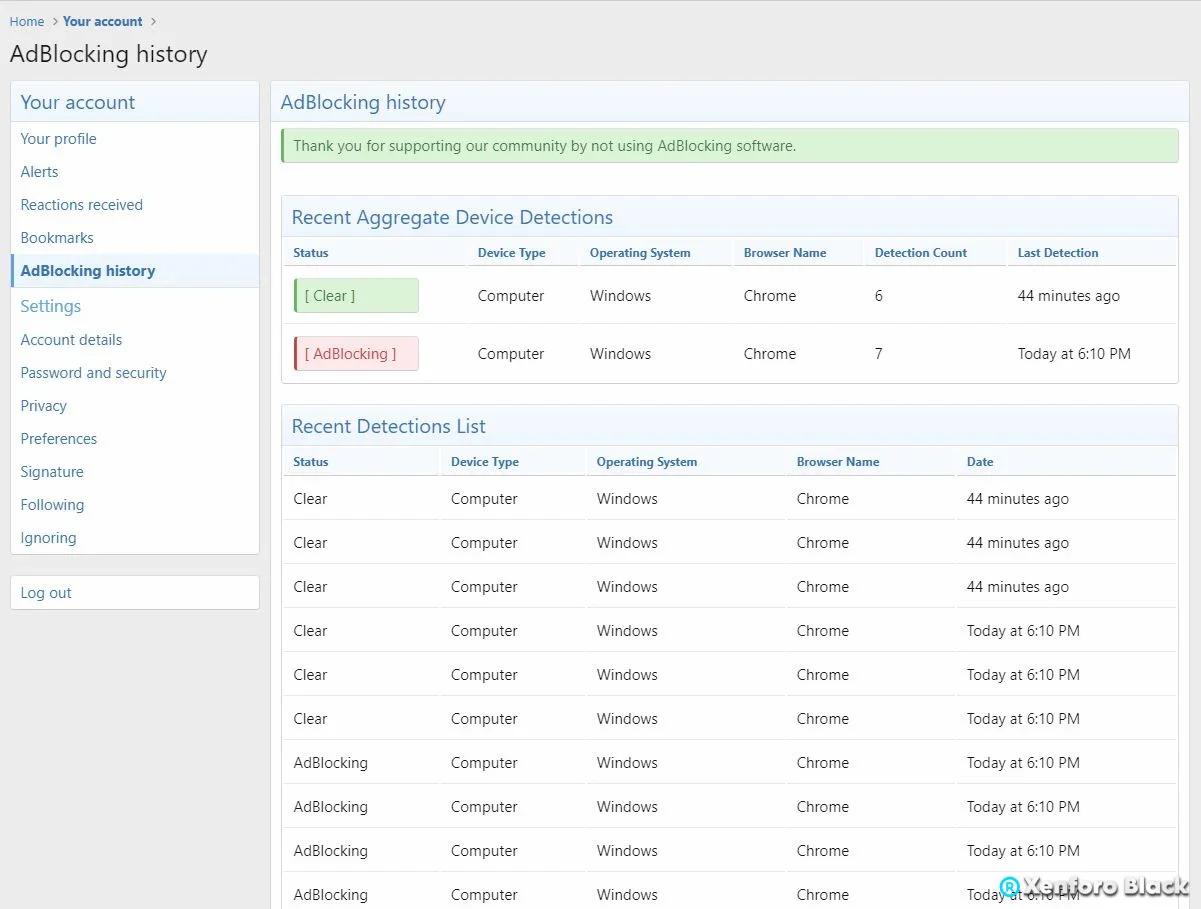1201x909 pixels.
Task: Click the Recent Aggregate Device Detections heading
Action: tap(452, 217)
